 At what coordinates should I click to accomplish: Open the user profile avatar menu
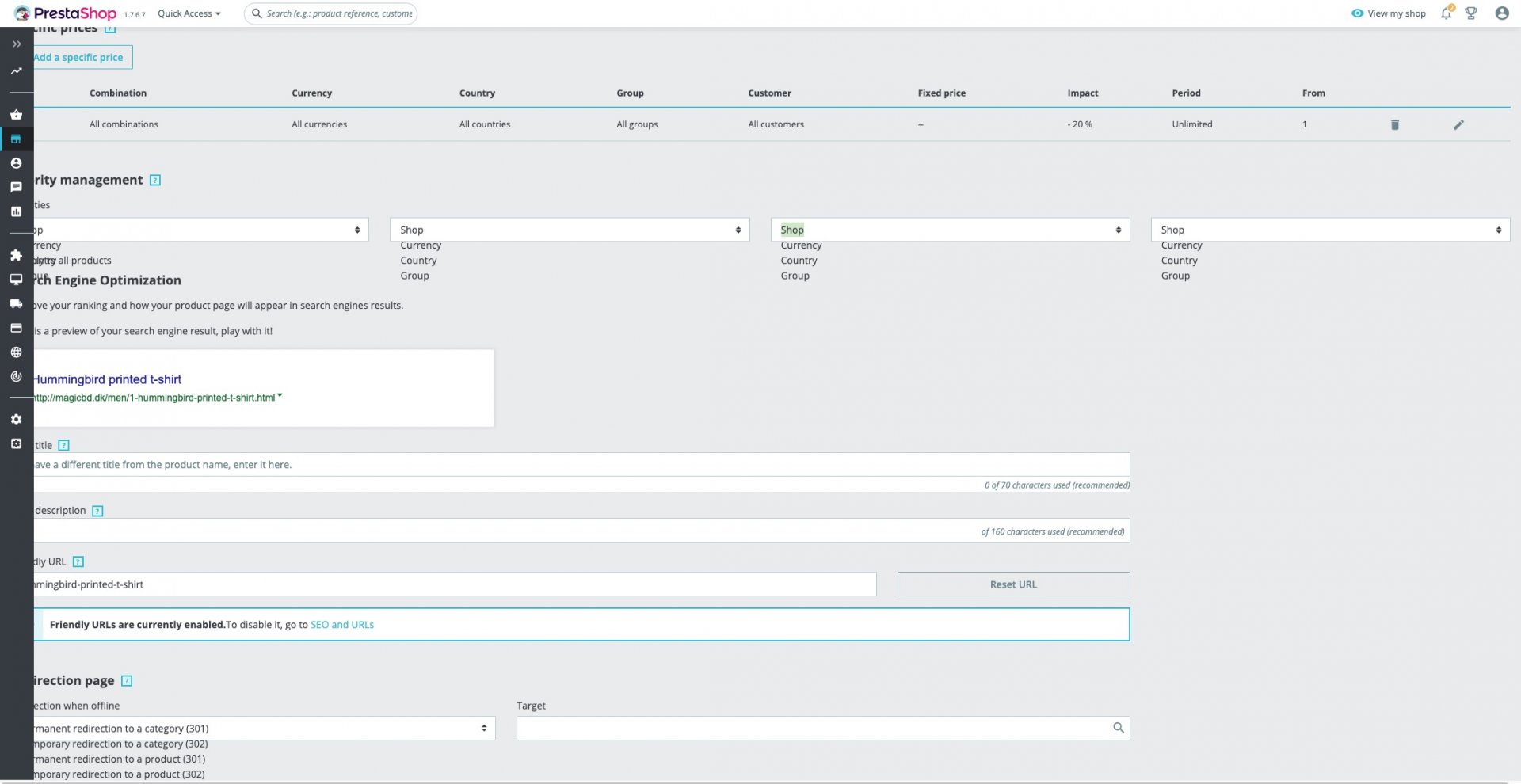pos(1501,13)
